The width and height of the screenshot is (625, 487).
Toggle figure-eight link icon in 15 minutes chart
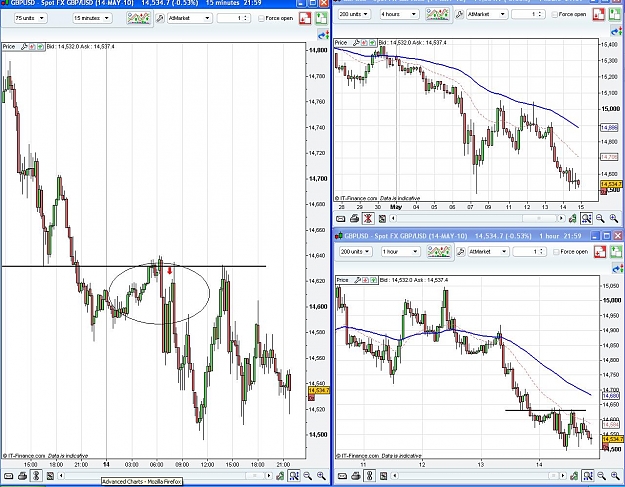click(36, 475)
